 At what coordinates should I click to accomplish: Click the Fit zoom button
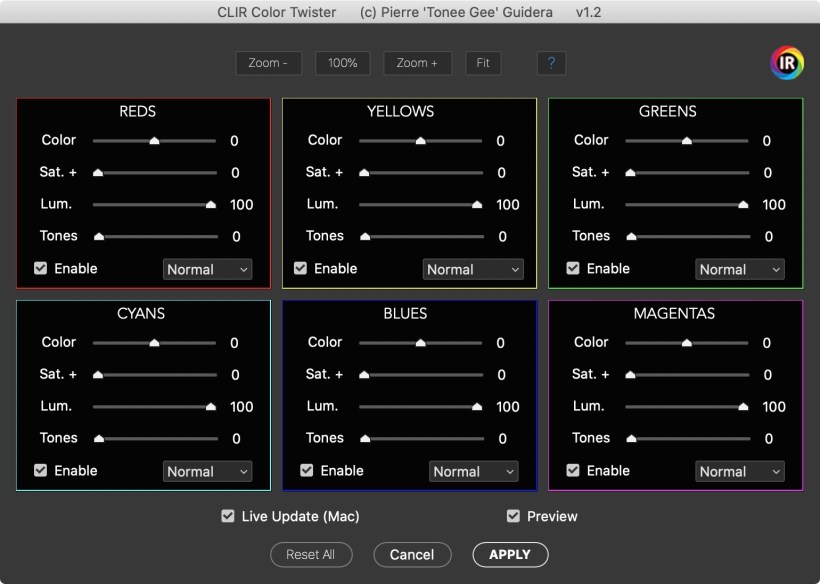coord(483,63)
